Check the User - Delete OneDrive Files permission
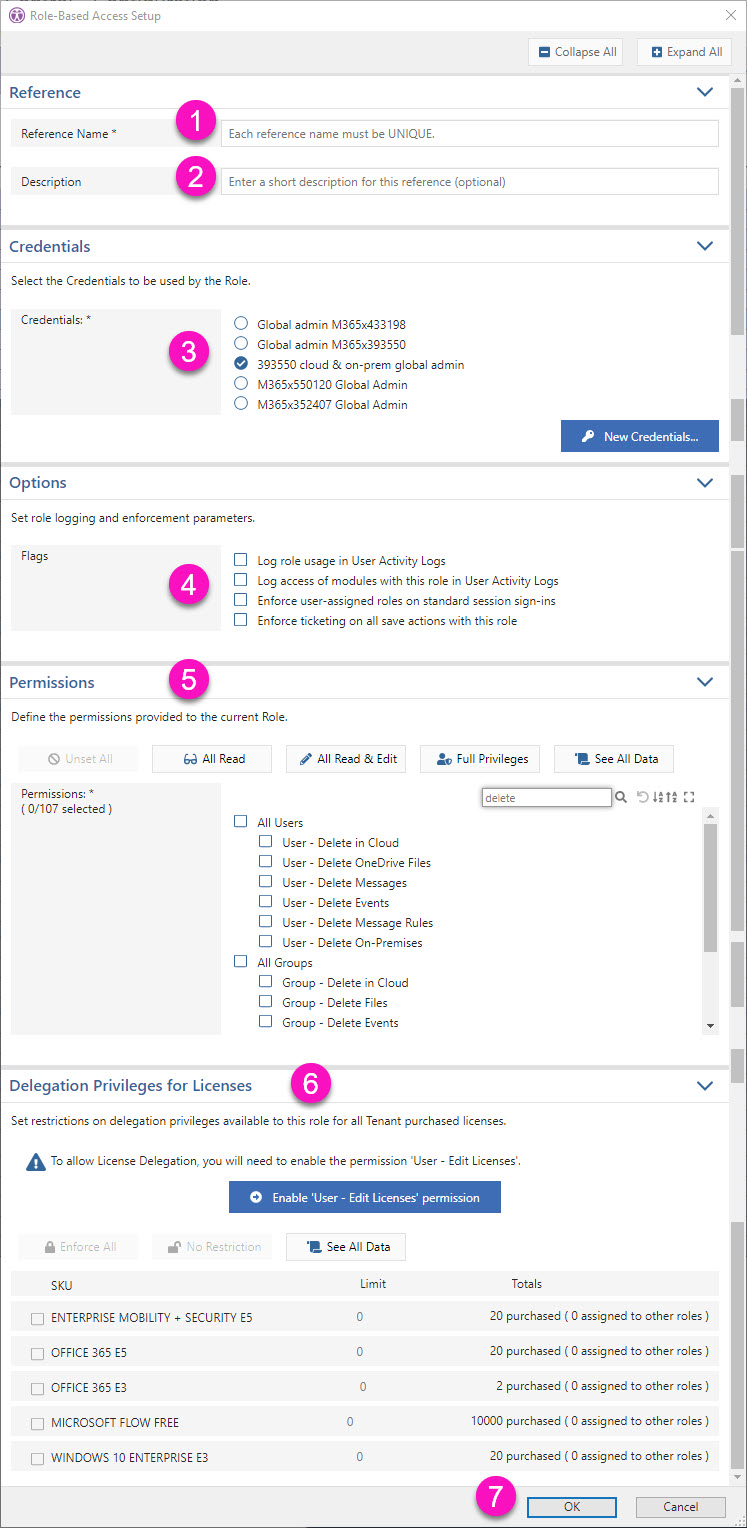This screenshot has width=747, height=1528. click(x=265, y=862)
